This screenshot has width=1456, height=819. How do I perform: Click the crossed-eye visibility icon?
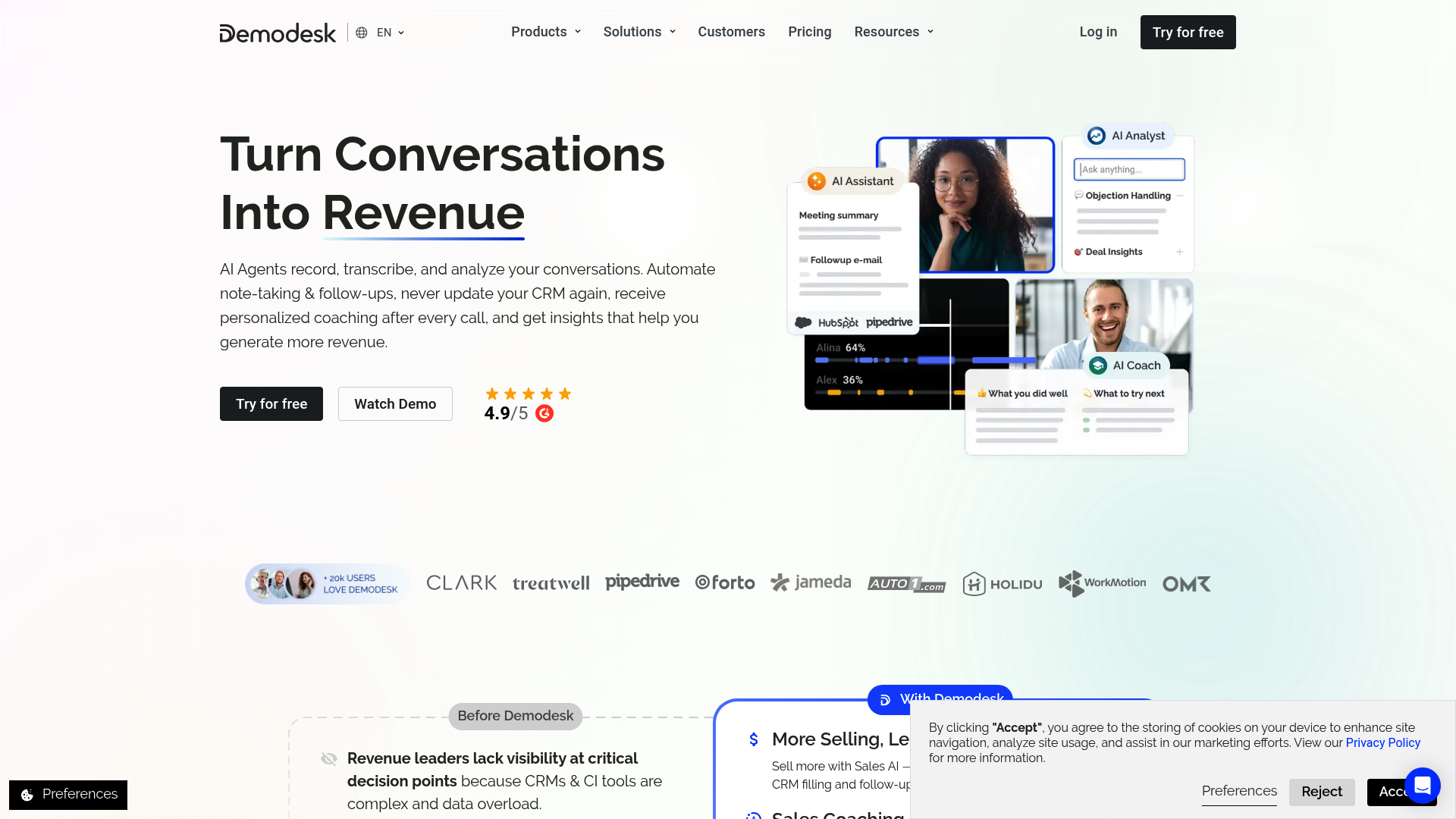pyautogui.click(x=328, y=759)
